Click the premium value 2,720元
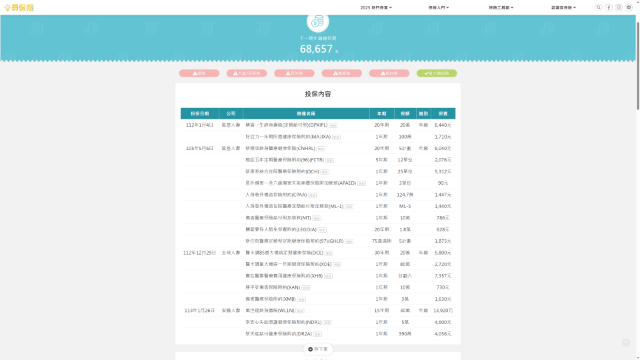The image size is (640, 360). pos(443,264)
